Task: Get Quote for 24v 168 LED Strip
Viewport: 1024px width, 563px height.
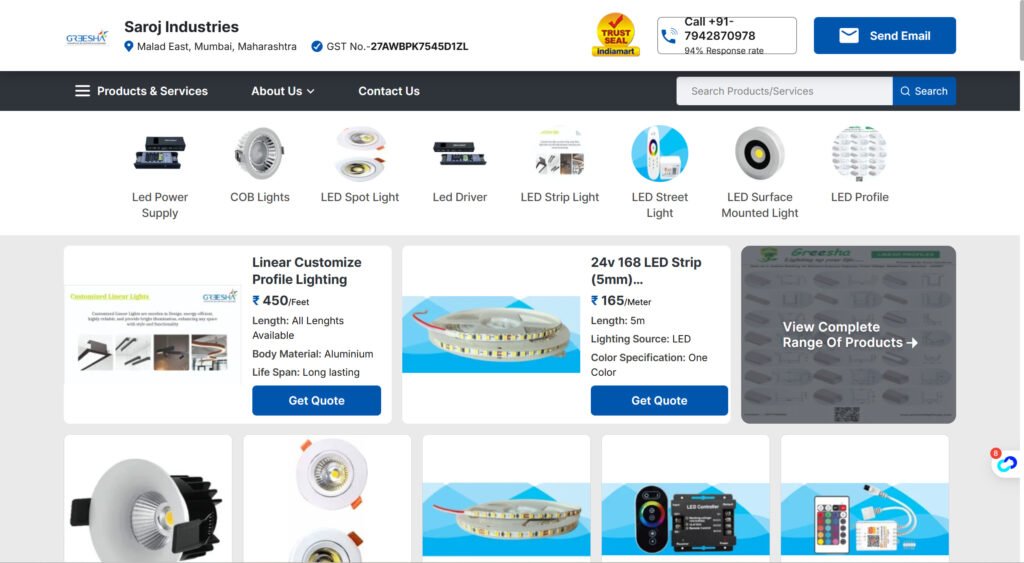Action: coord(659,400)
